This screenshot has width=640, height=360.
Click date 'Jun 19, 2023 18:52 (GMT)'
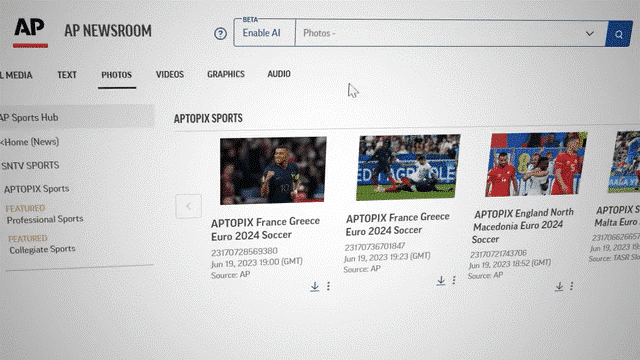[x=510, y=264]
